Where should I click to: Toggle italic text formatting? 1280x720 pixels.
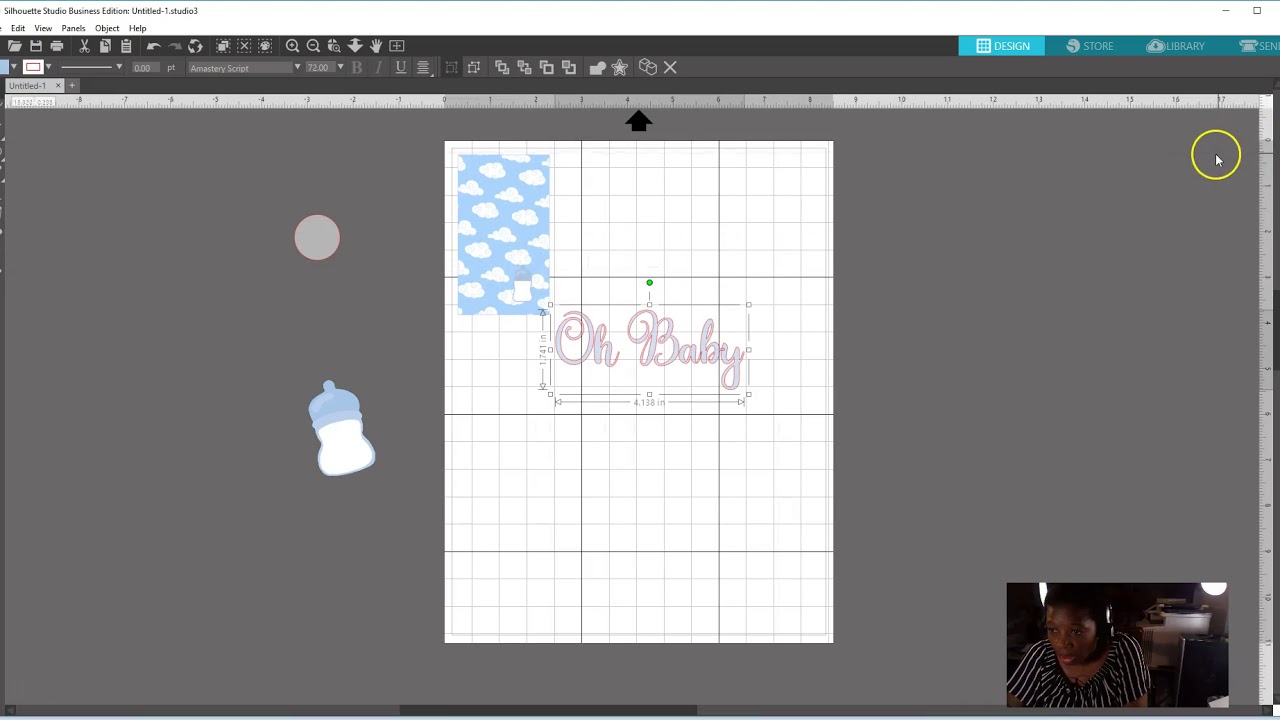378,68
